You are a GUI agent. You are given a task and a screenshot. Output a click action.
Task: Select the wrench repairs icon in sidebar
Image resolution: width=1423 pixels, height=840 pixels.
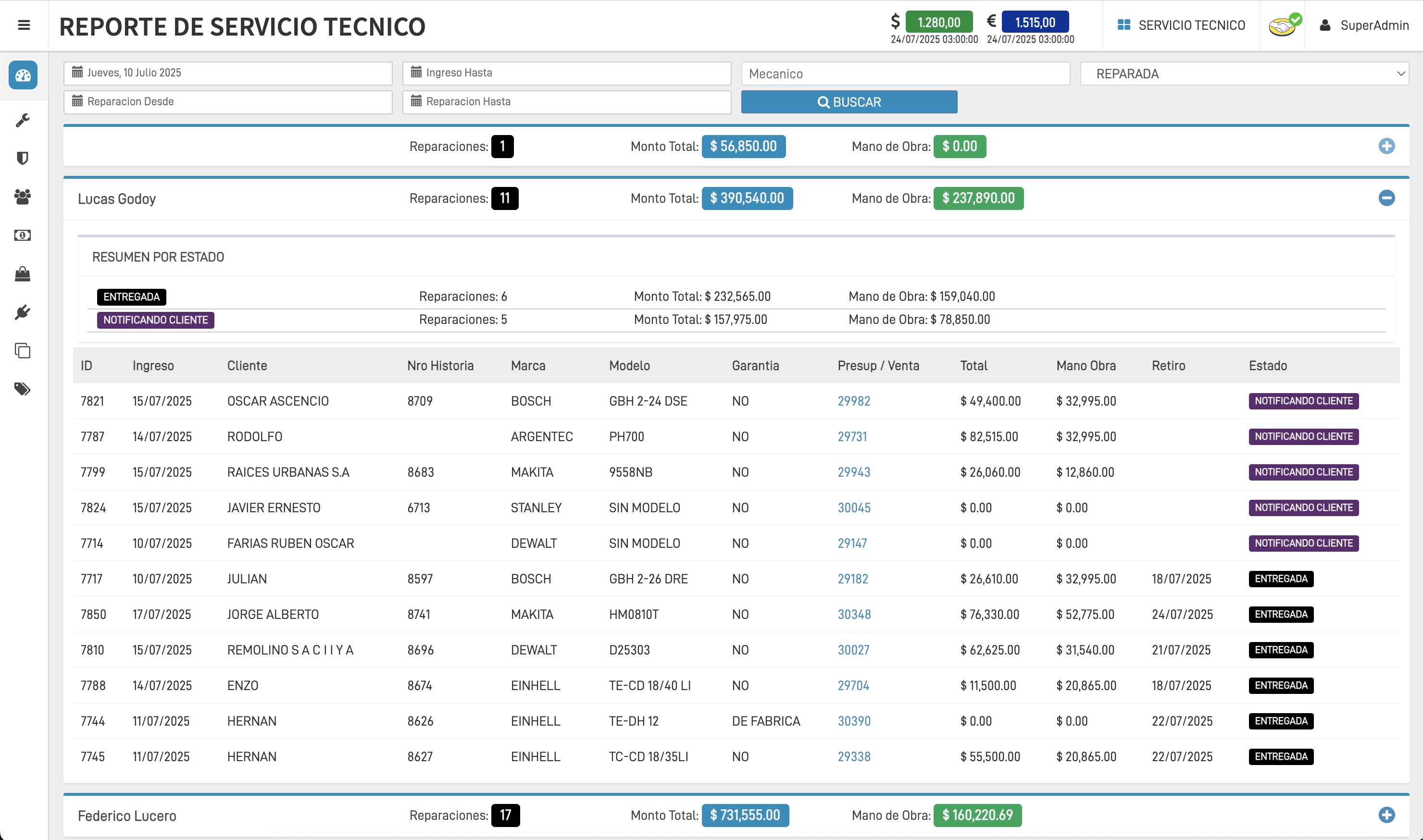click(23, 120)
